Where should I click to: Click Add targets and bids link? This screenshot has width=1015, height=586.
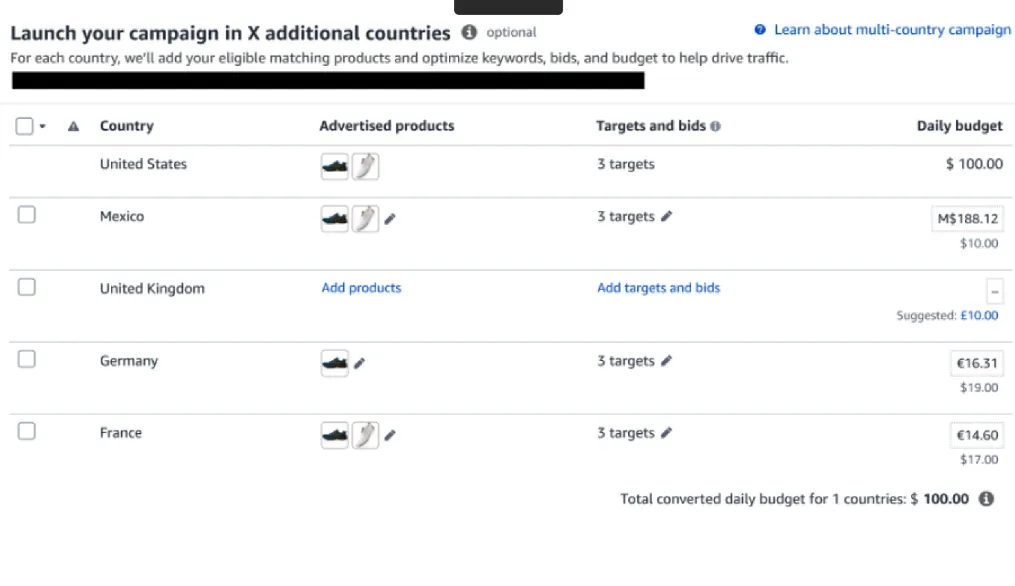pos(658,288)
